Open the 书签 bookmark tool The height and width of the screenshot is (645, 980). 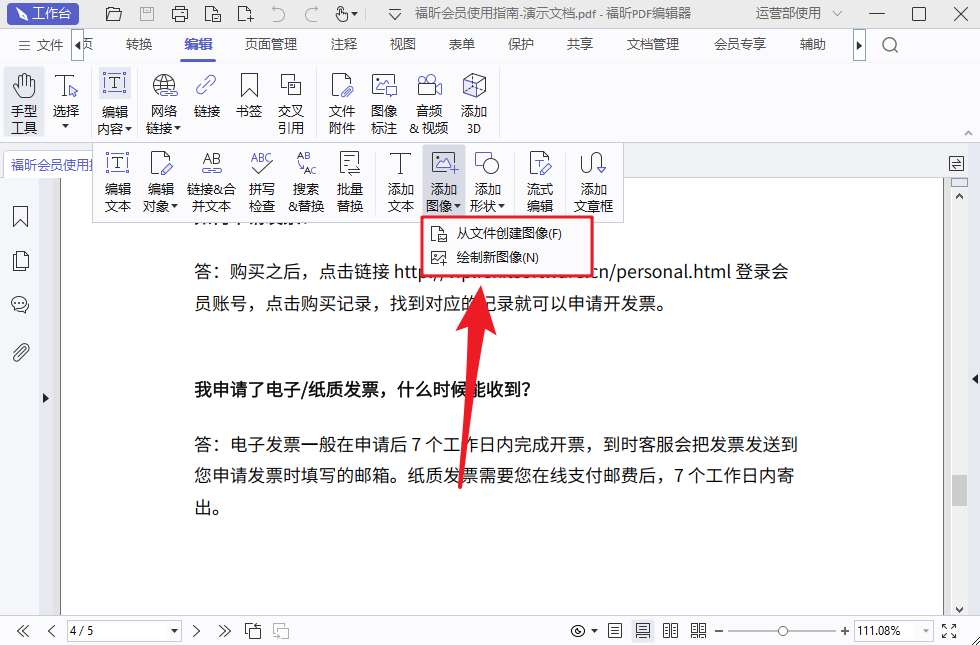pos(248,101)
